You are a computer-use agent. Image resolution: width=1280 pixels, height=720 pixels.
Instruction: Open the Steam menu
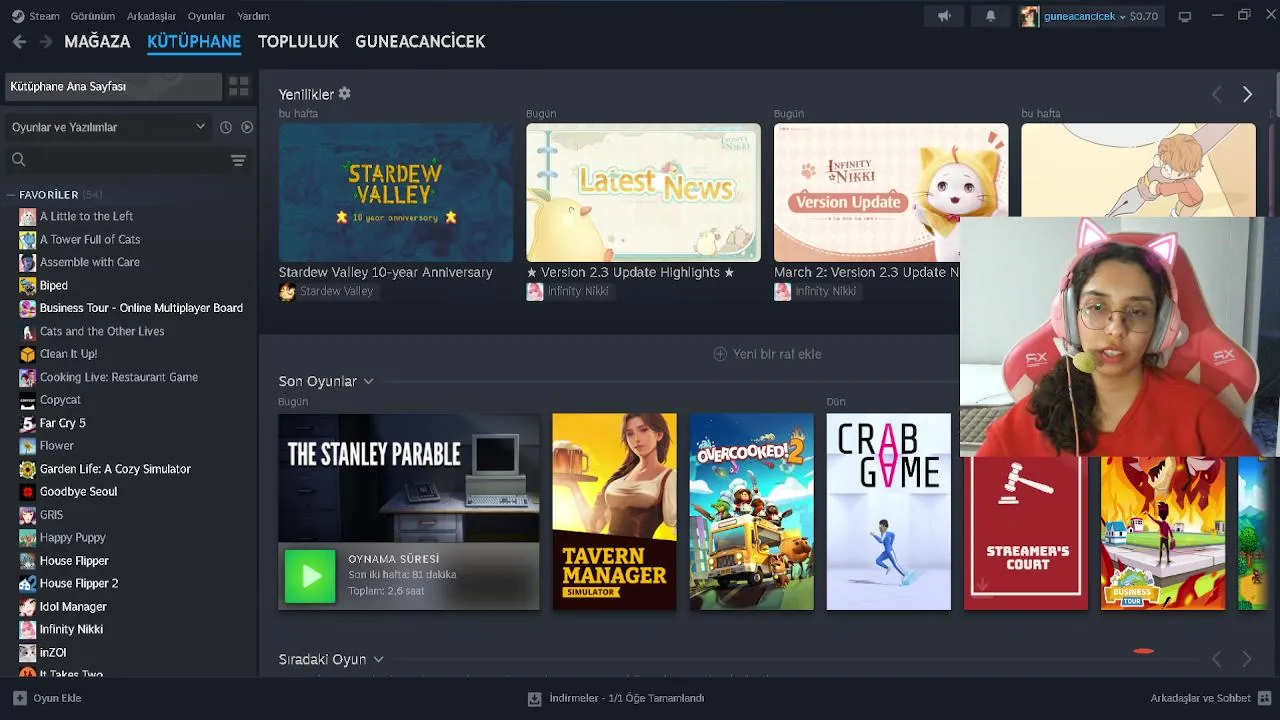tap(44, 16)
